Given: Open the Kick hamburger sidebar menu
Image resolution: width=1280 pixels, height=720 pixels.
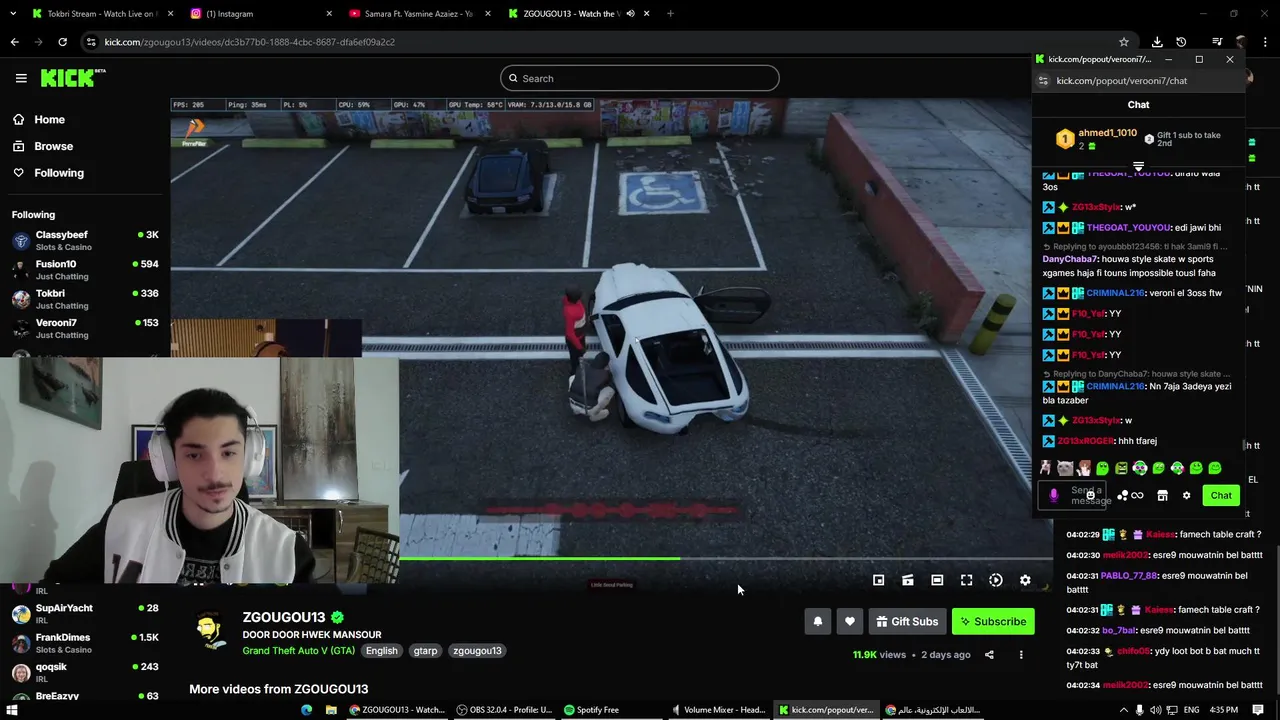Looking at the screenshot, I should click(x=21, y=78).
